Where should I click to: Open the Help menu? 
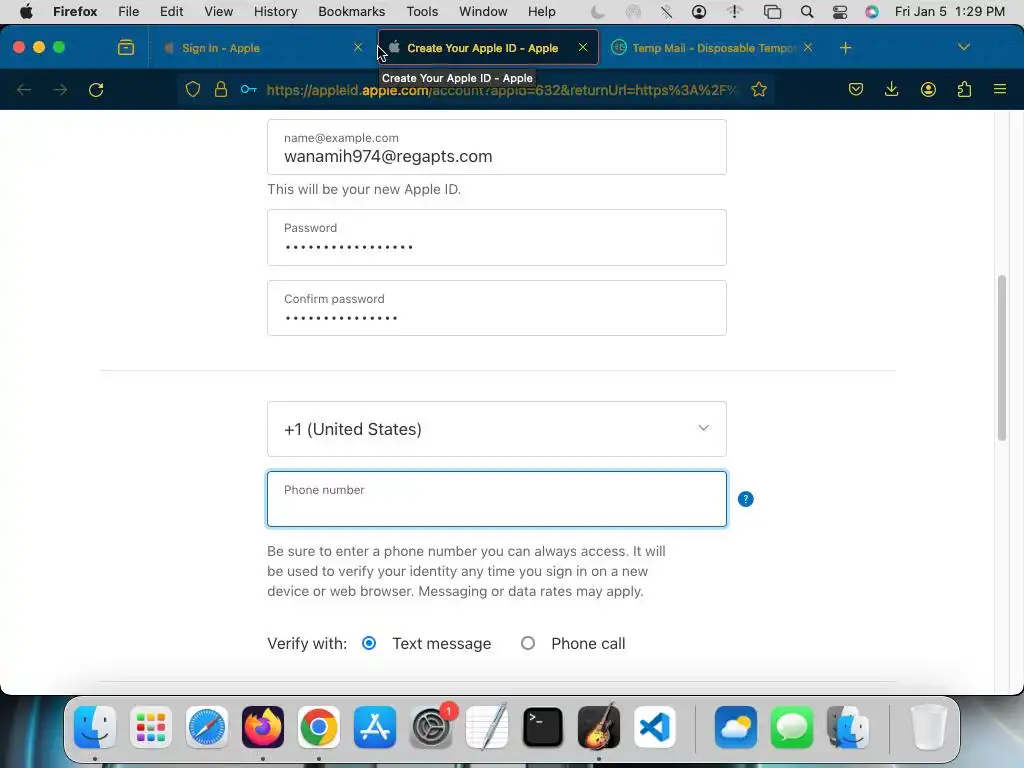541,12
